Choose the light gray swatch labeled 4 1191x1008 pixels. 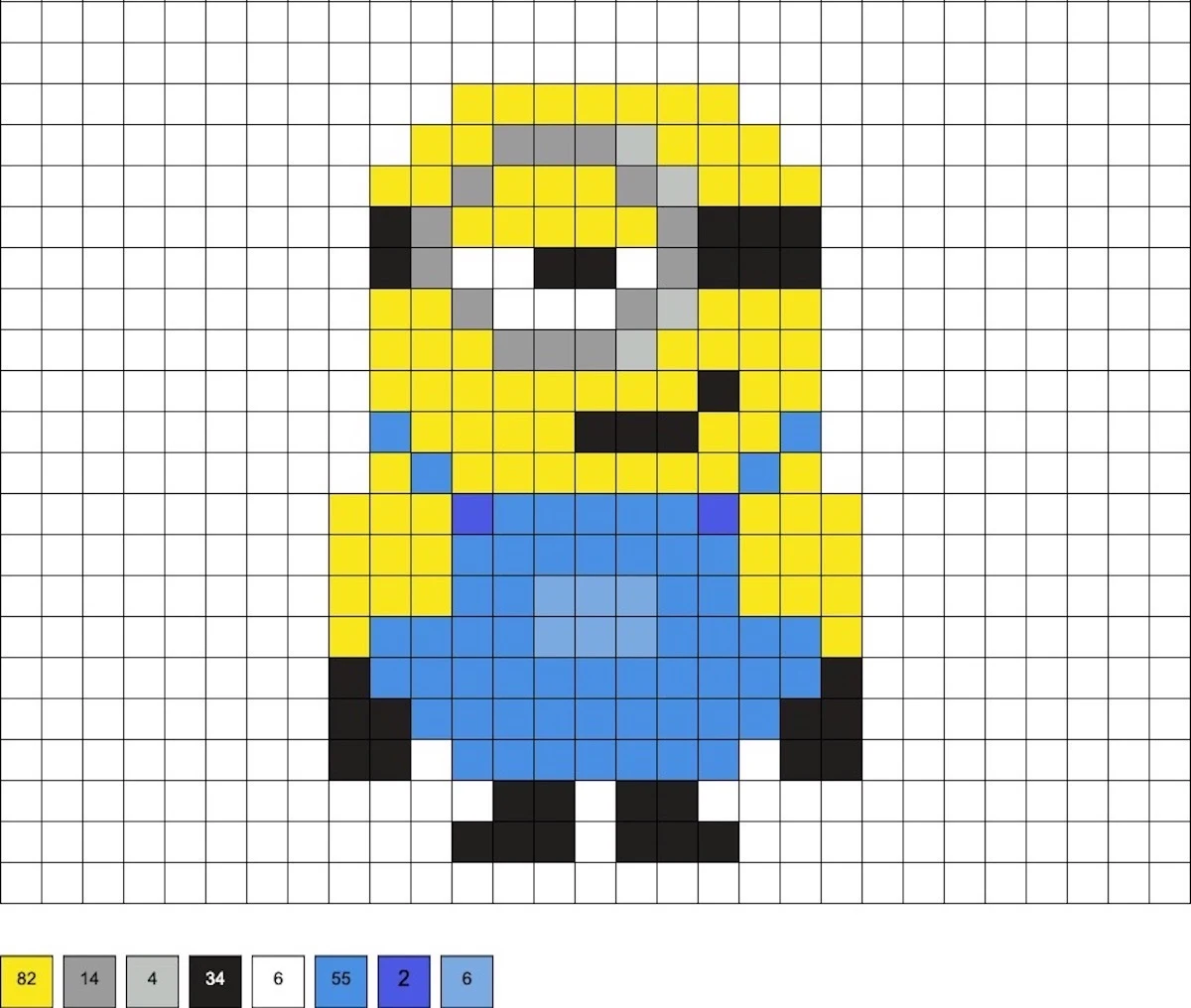152,979
